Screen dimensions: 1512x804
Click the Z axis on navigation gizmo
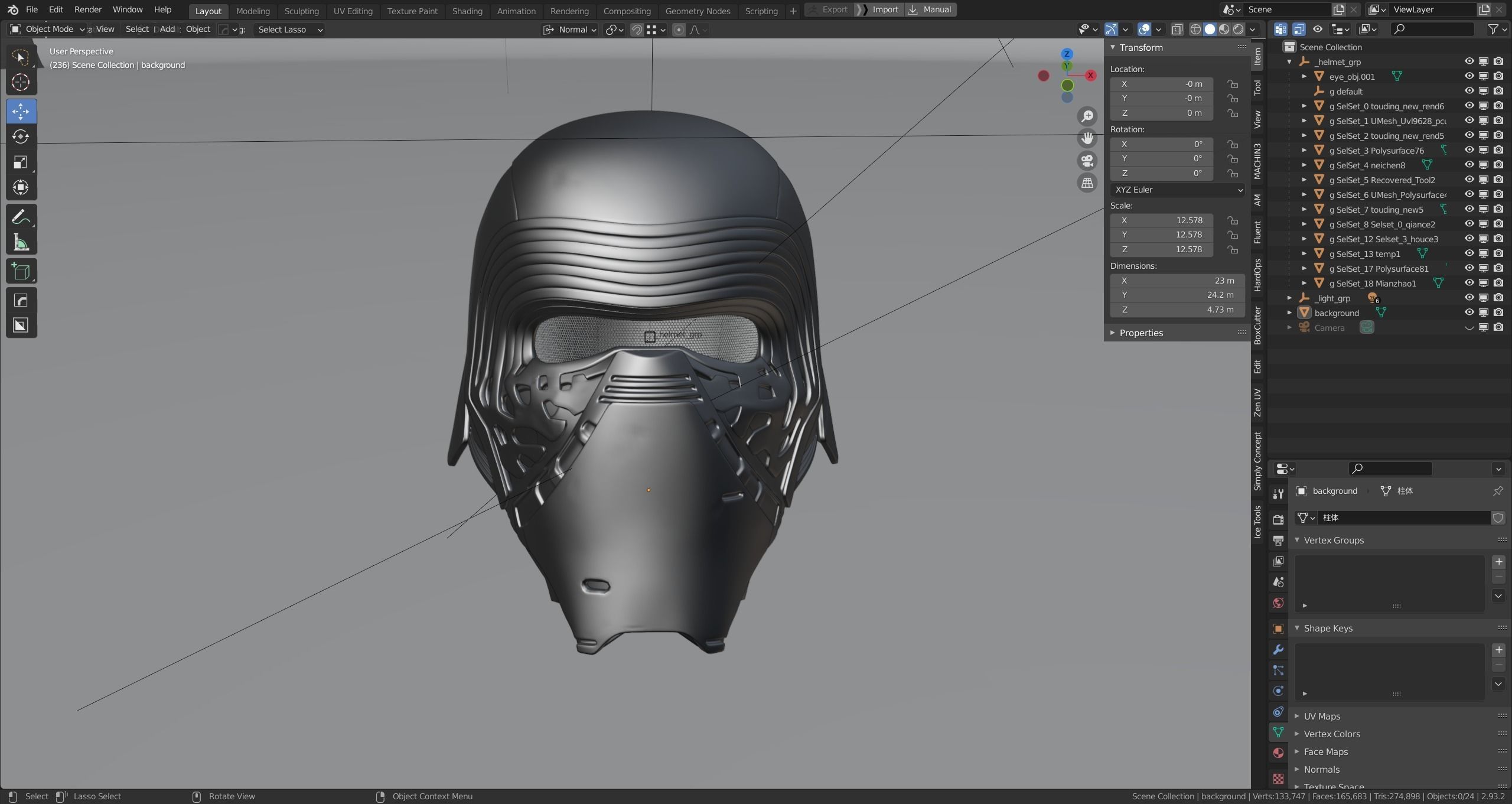(x=1067, y=54)
